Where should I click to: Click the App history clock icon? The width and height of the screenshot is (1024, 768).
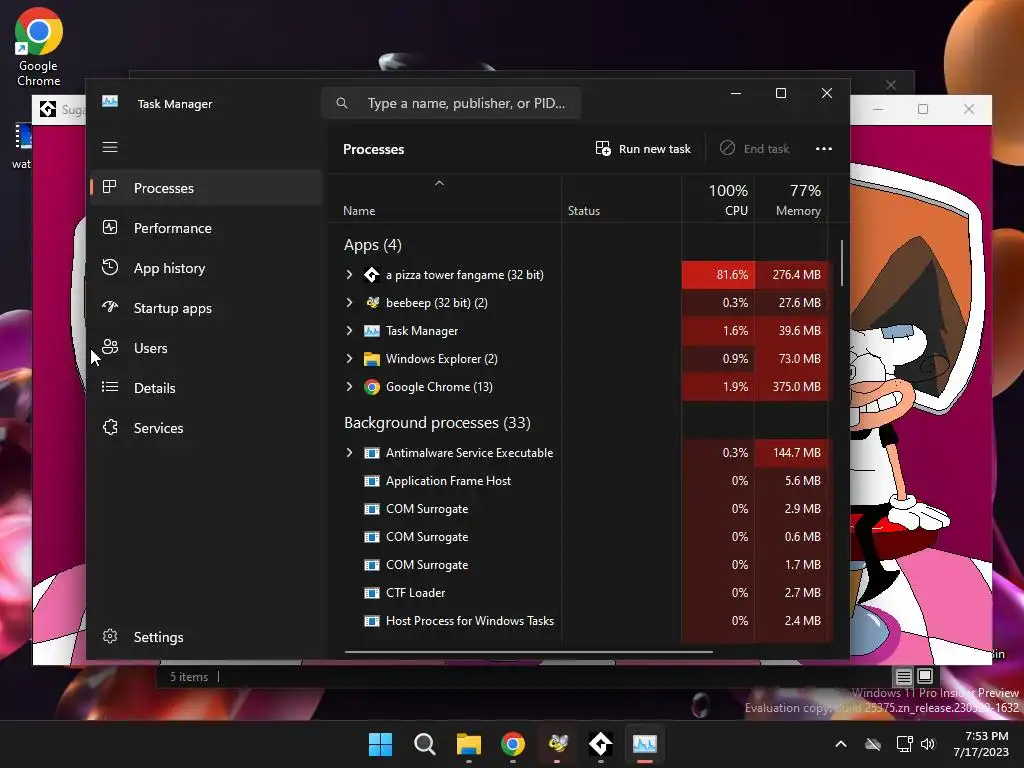click(x=110, y=267)
